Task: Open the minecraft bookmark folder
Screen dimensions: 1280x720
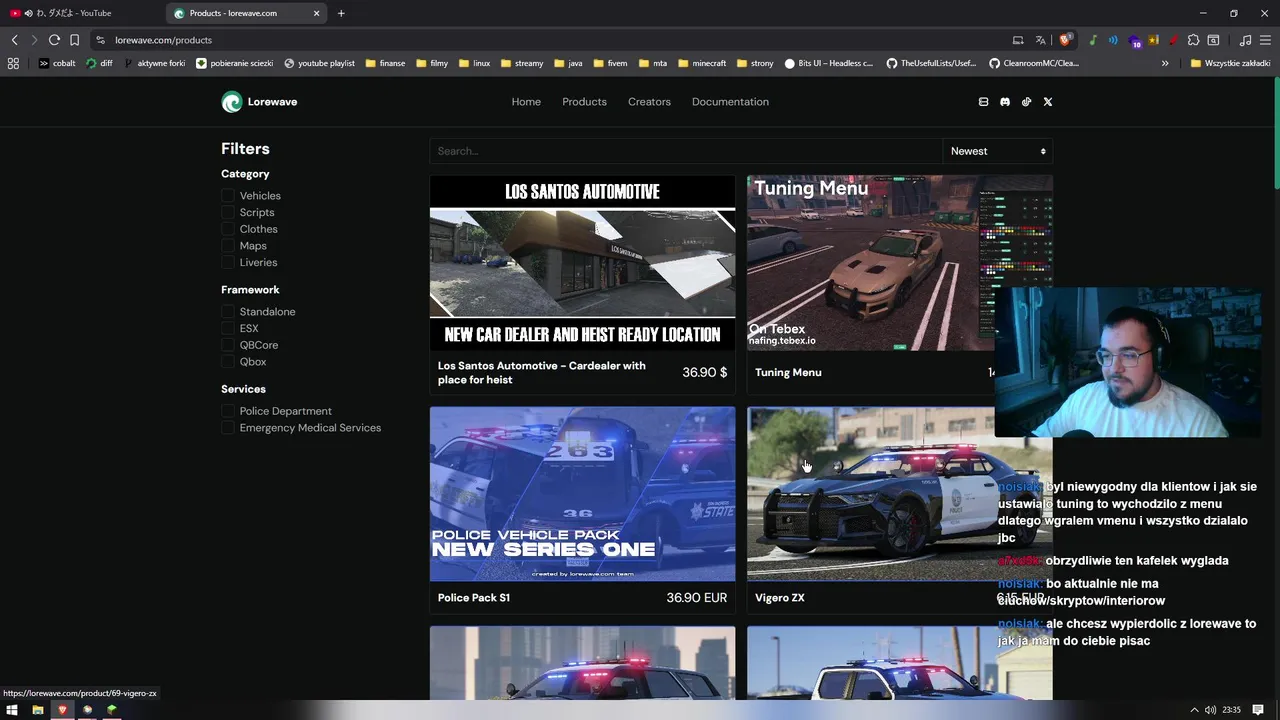Action: pyautogui.click(x=702, y=63)
